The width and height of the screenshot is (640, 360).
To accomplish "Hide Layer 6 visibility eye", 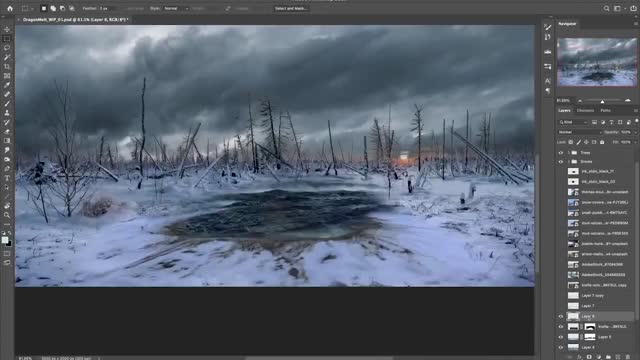I will 561,316.
